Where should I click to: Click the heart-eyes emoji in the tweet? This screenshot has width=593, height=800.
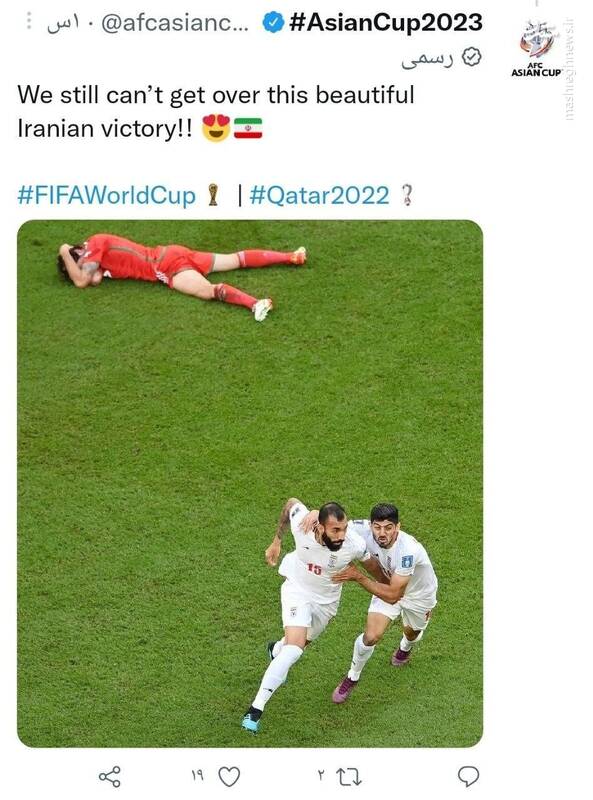coord(216,128)
